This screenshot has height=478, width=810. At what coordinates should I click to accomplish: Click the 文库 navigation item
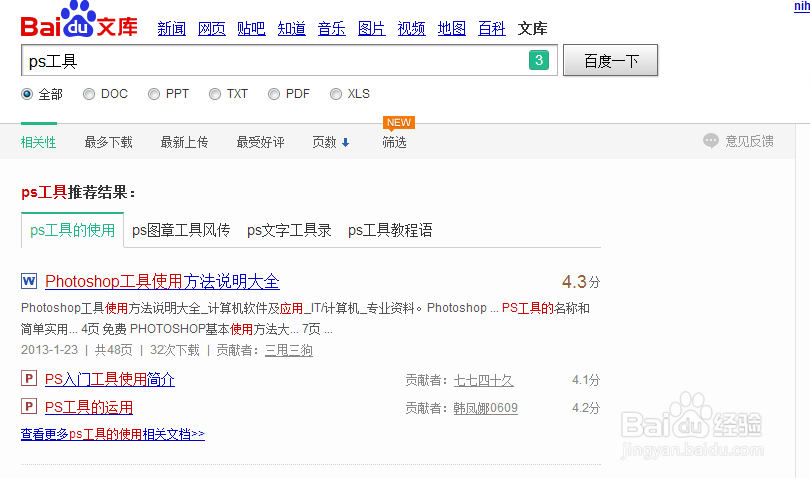click(533, 28)
